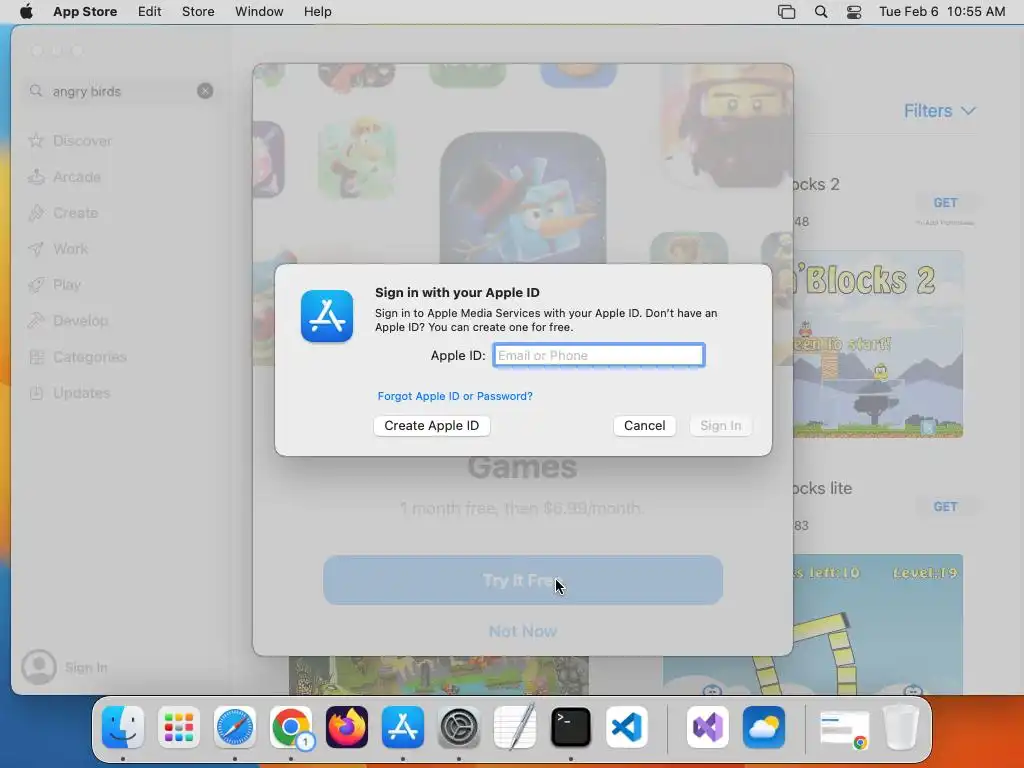Open Weather app from the Dock
1024x768 pixels.
click(763, 727)
